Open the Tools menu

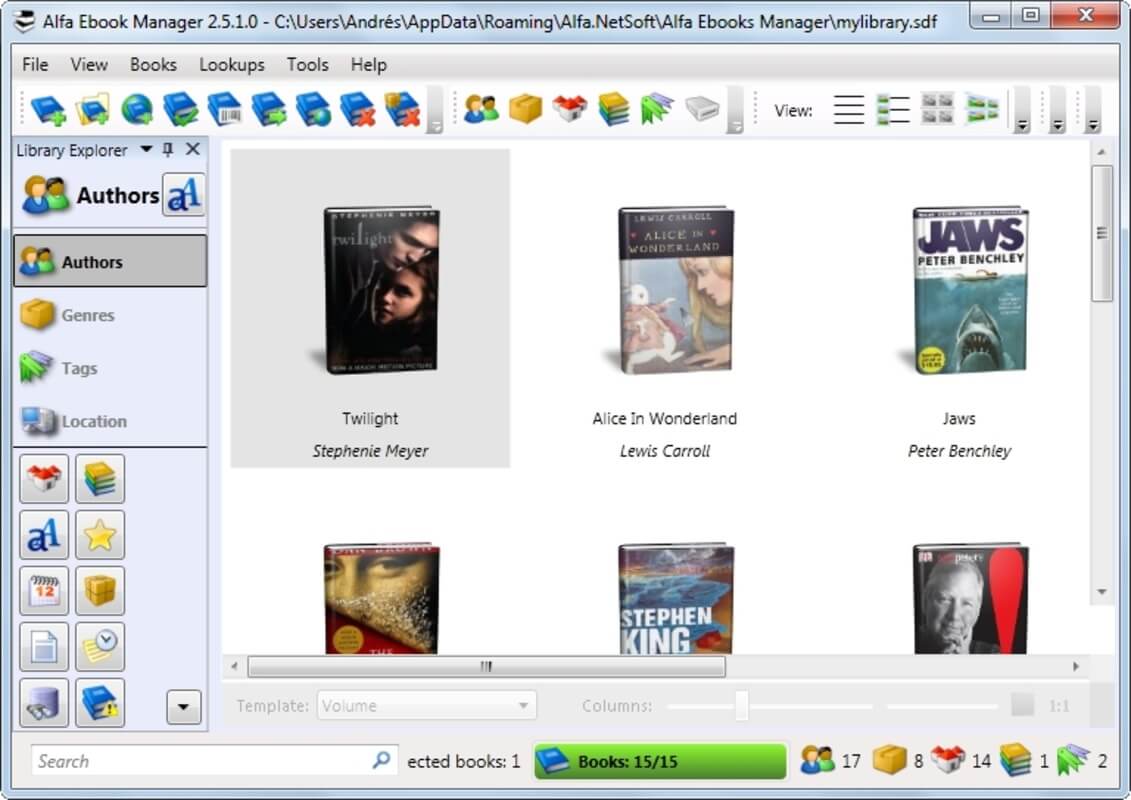[307, 64]
